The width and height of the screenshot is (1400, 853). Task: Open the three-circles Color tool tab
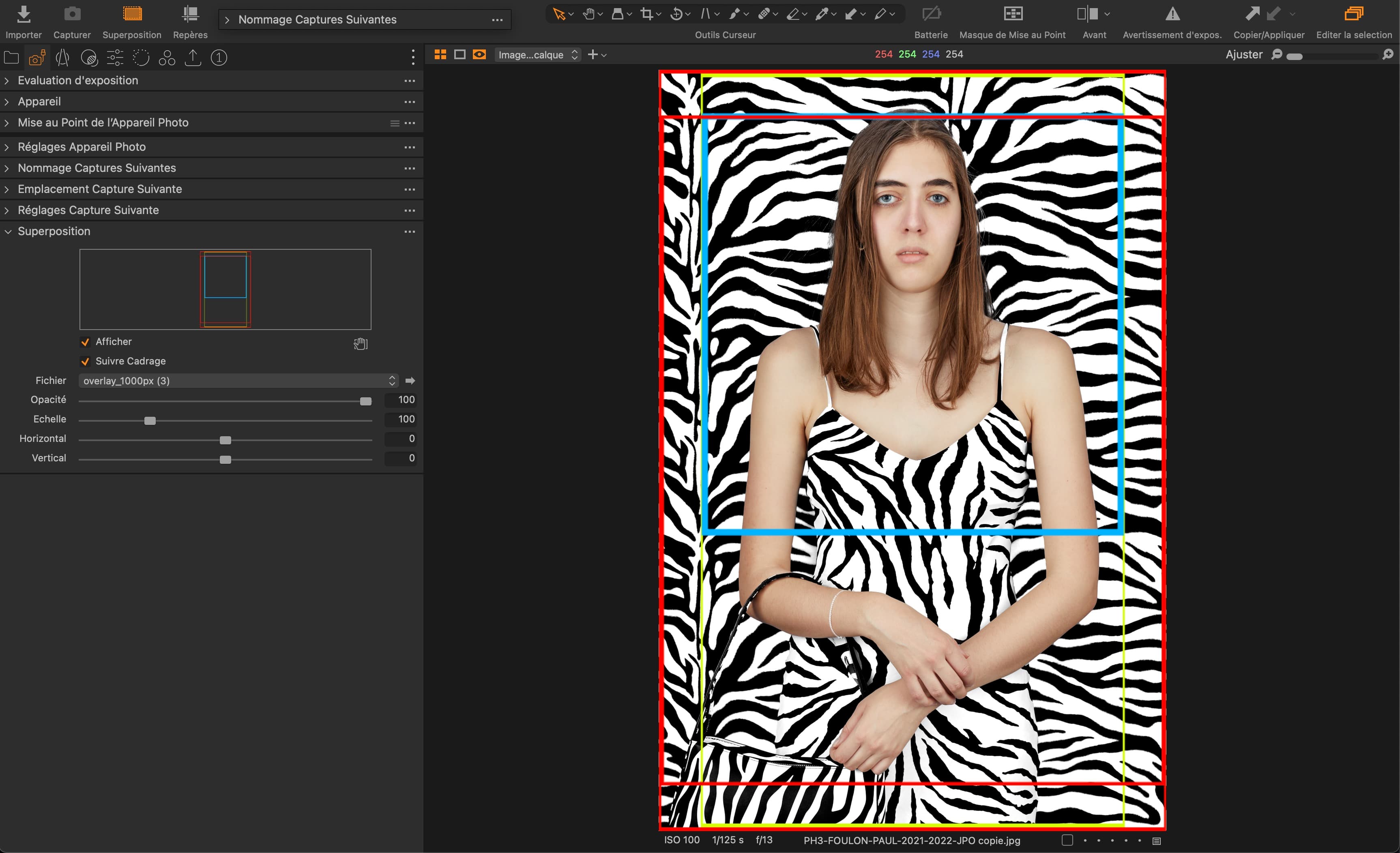pyautogui.click(x=167, y=57)
